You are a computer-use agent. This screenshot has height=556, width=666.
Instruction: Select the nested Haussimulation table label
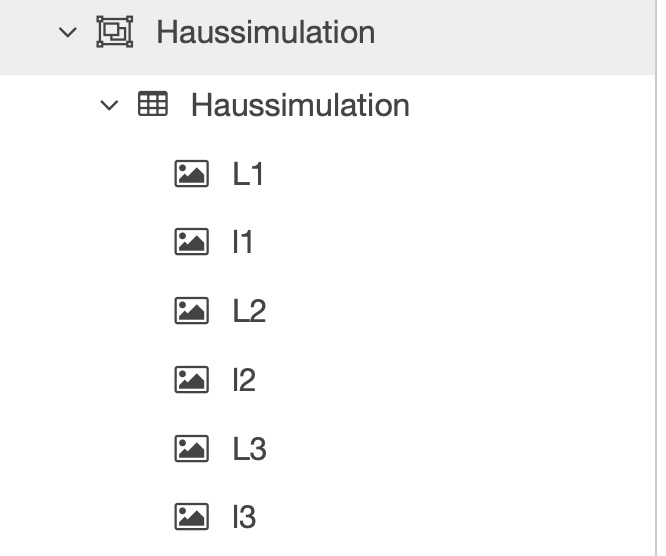(300, 105)
